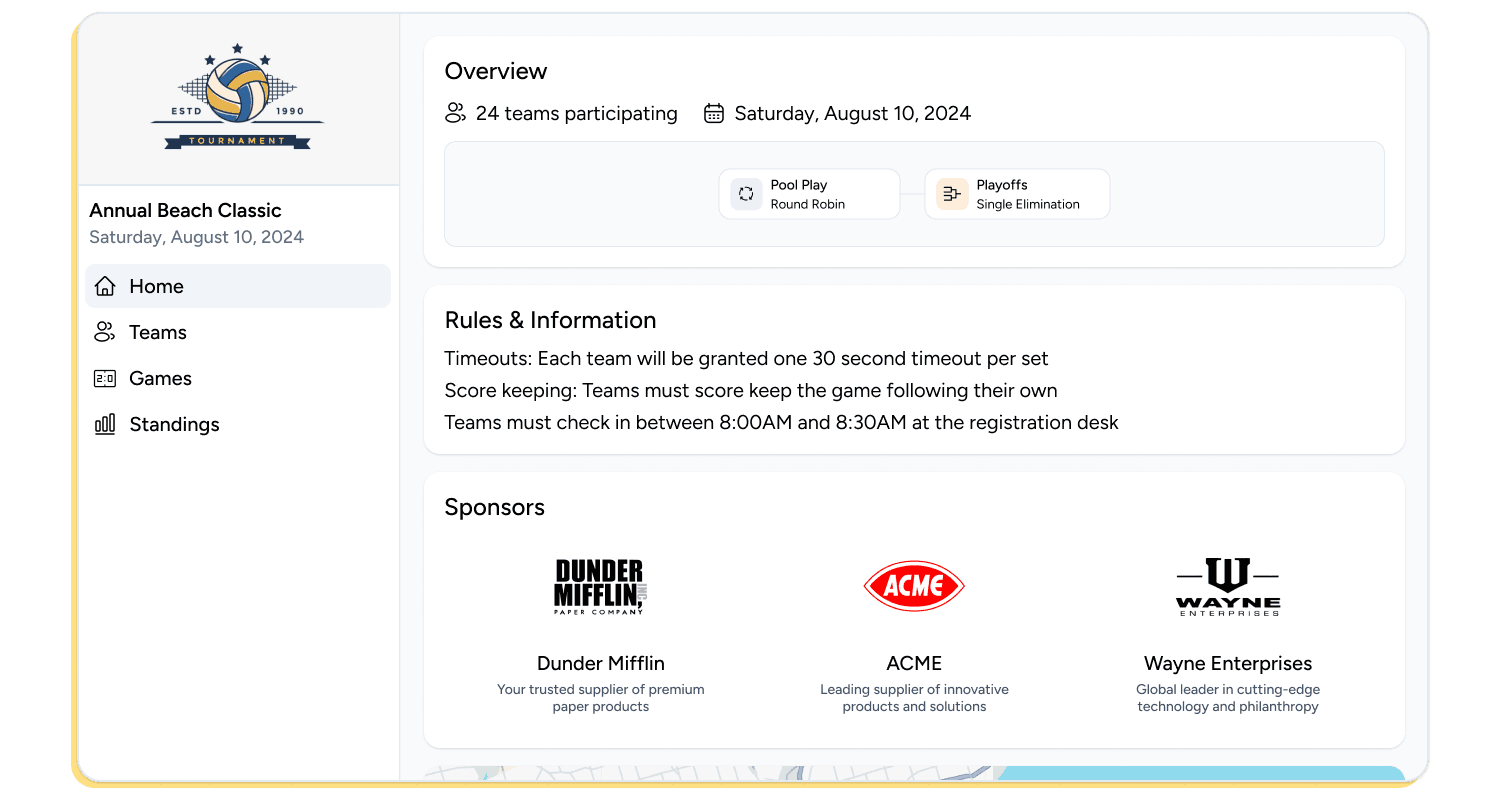The width and height of the screenshot is (1500, 800).
Task: Click the Games clock icon in the sidebar
Action: [104, 378]
